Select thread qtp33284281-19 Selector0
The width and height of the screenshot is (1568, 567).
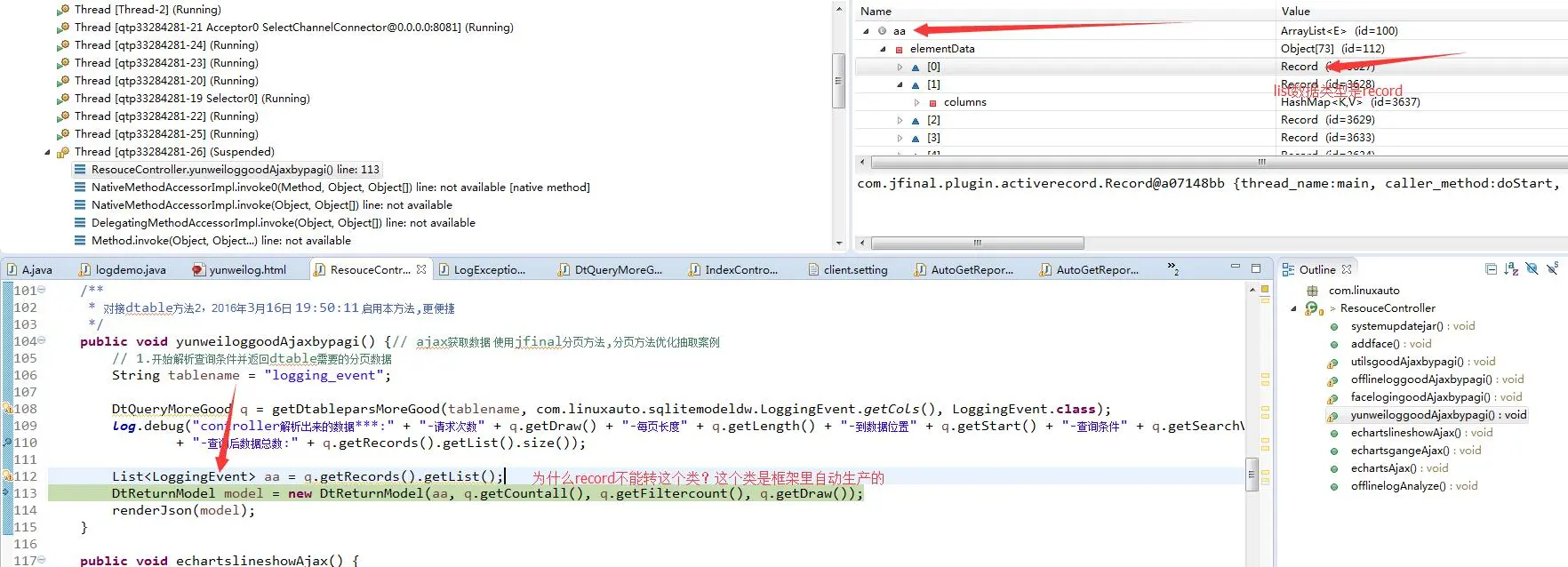tap(184, 99)
